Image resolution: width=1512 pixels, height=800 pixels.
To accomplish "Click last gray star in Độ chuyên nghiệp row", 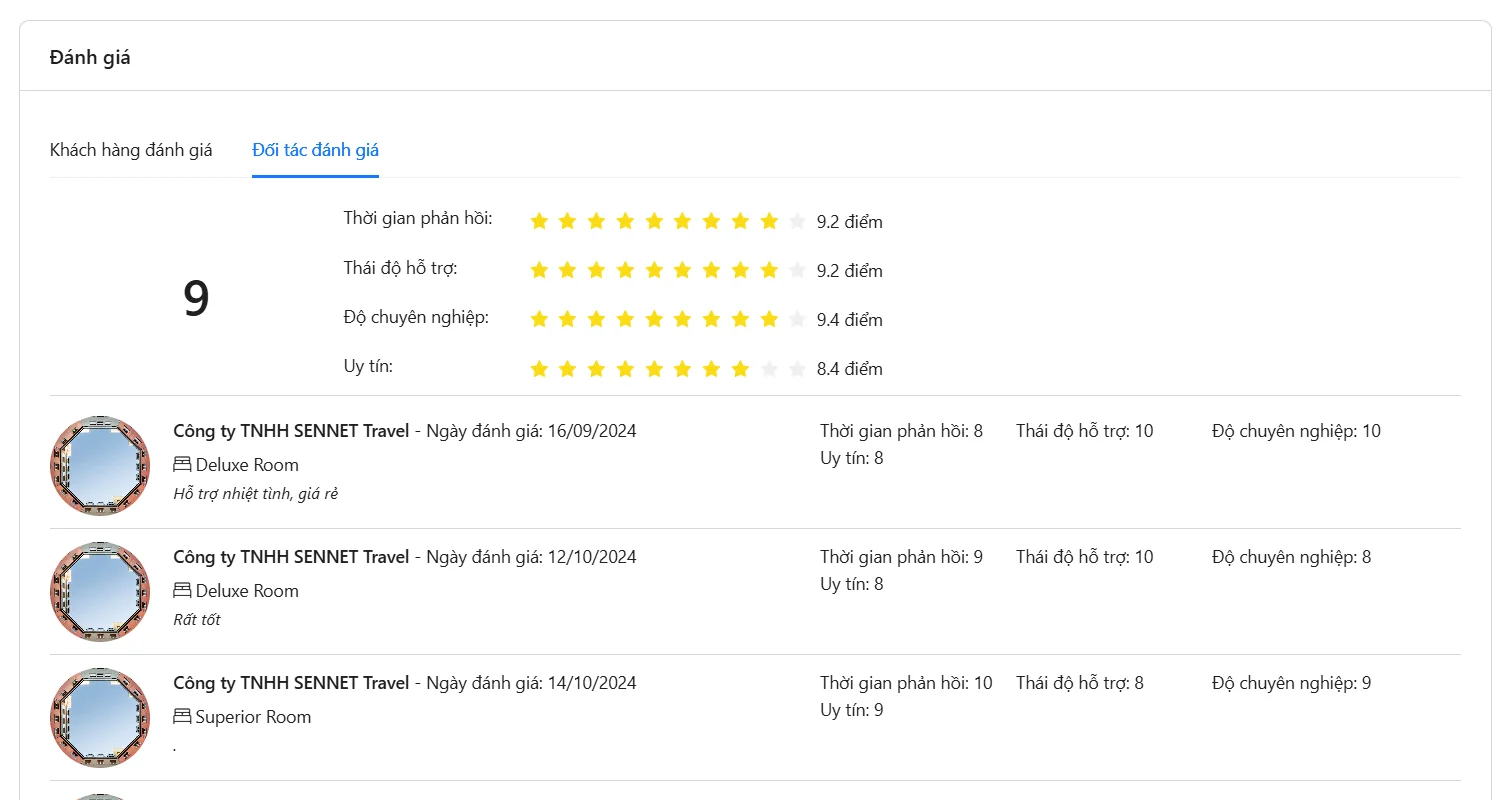I will (797, 319).
